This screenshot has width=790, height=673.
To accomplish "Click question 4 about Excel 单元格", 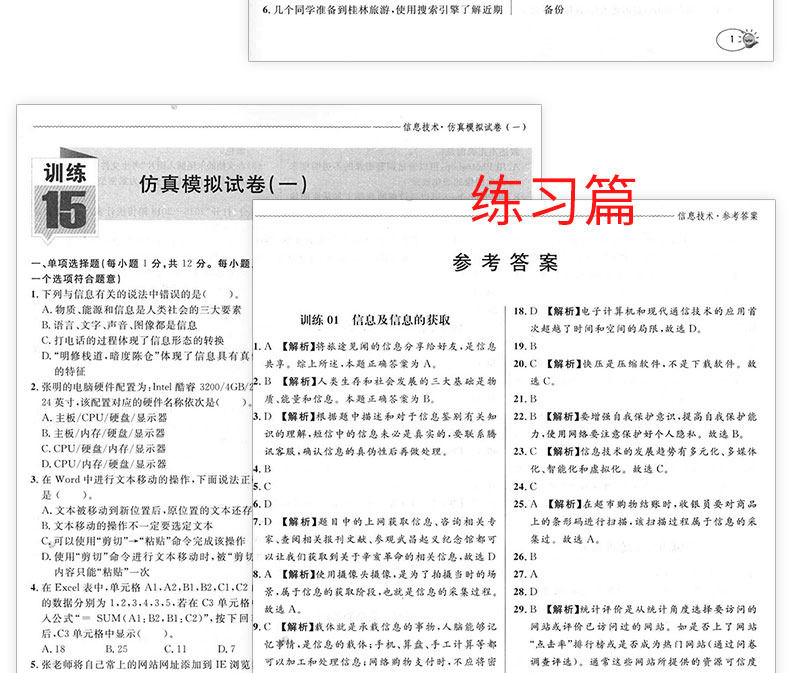I will 141,610.
